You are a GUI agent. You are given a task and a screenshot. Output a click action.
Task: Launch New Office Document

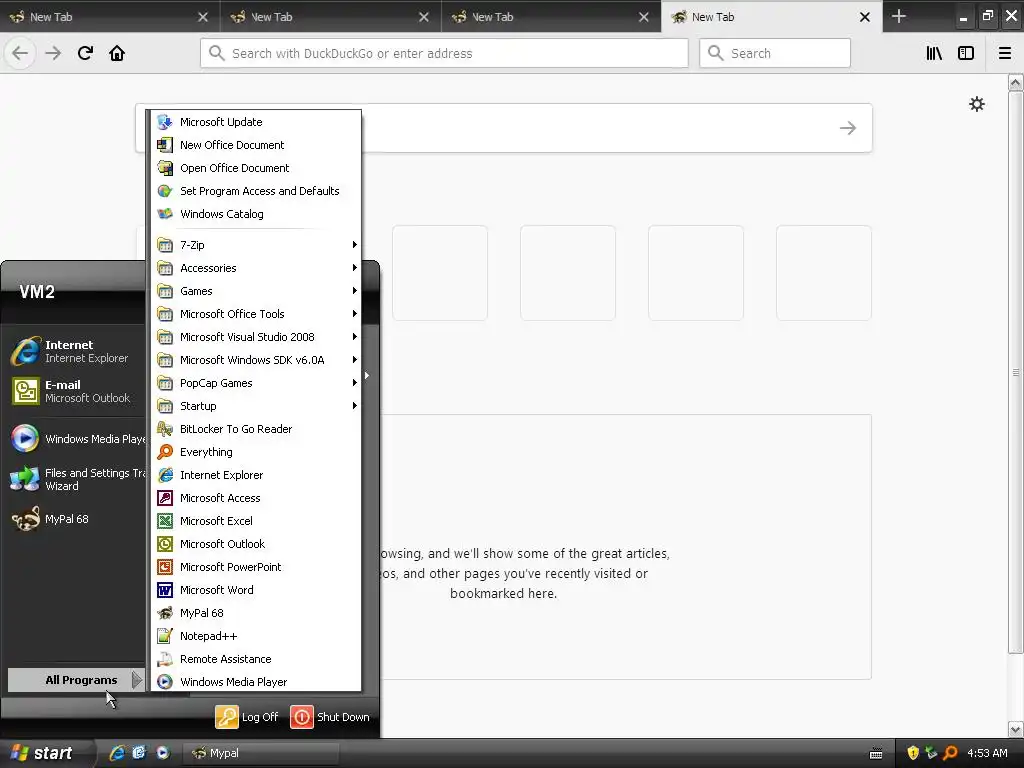tap(256, 145)
